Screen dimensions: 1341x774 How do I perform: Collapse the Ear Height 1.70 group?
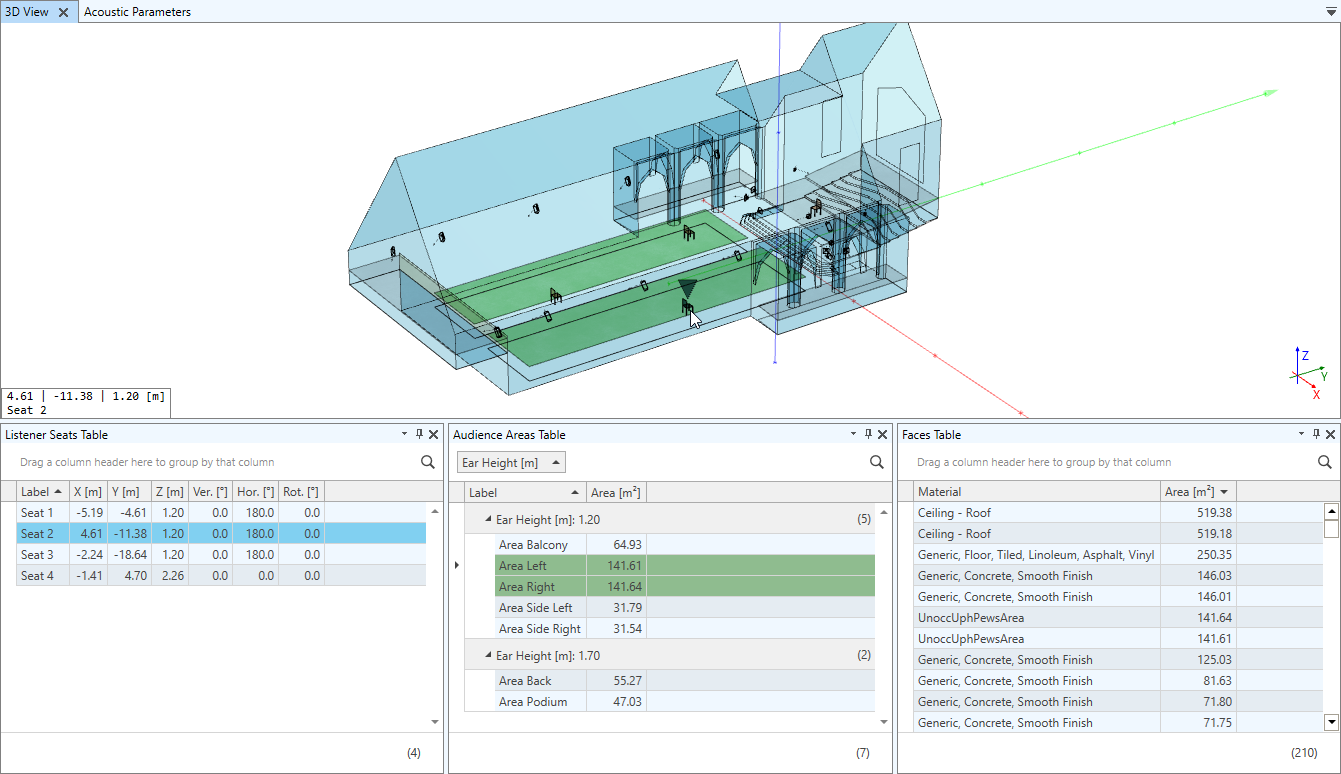pyautogui.click(x=489, y=656)
